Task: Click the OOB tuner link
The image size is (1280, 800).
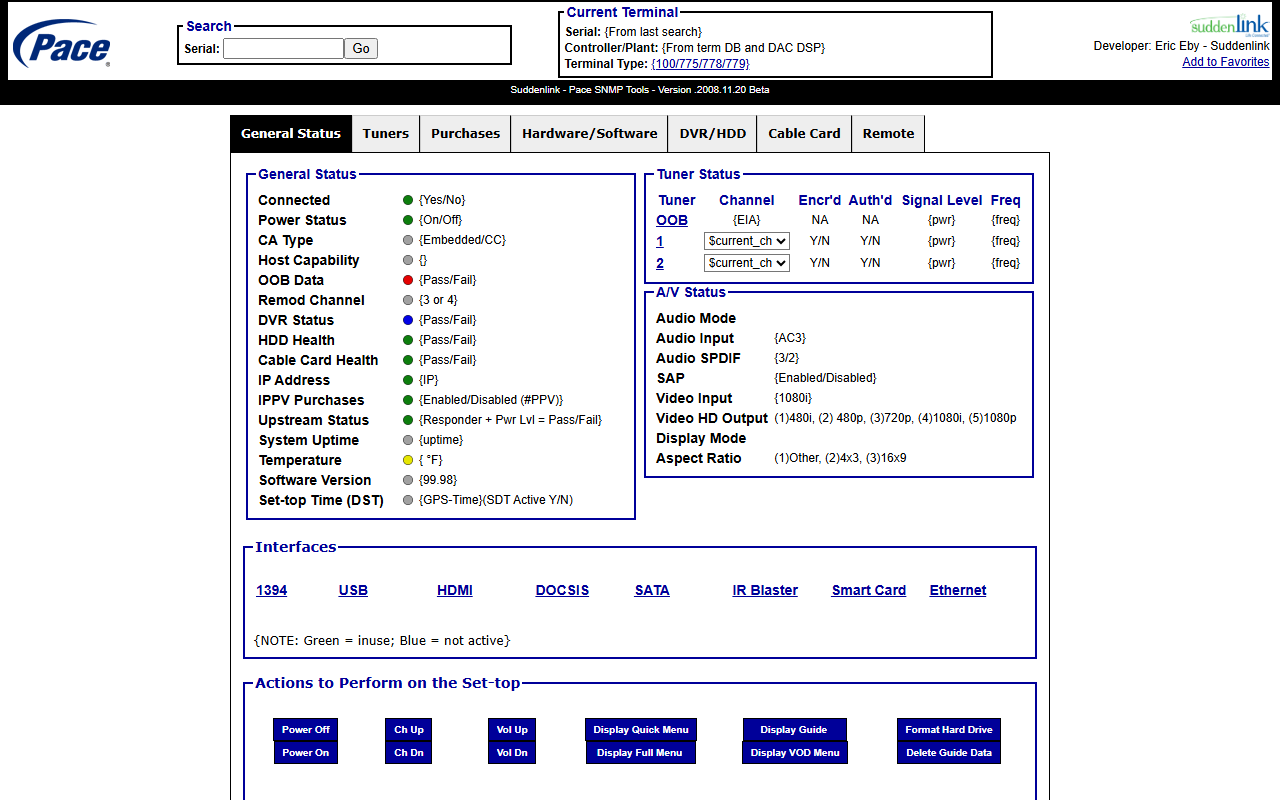Action: (672, 220)
